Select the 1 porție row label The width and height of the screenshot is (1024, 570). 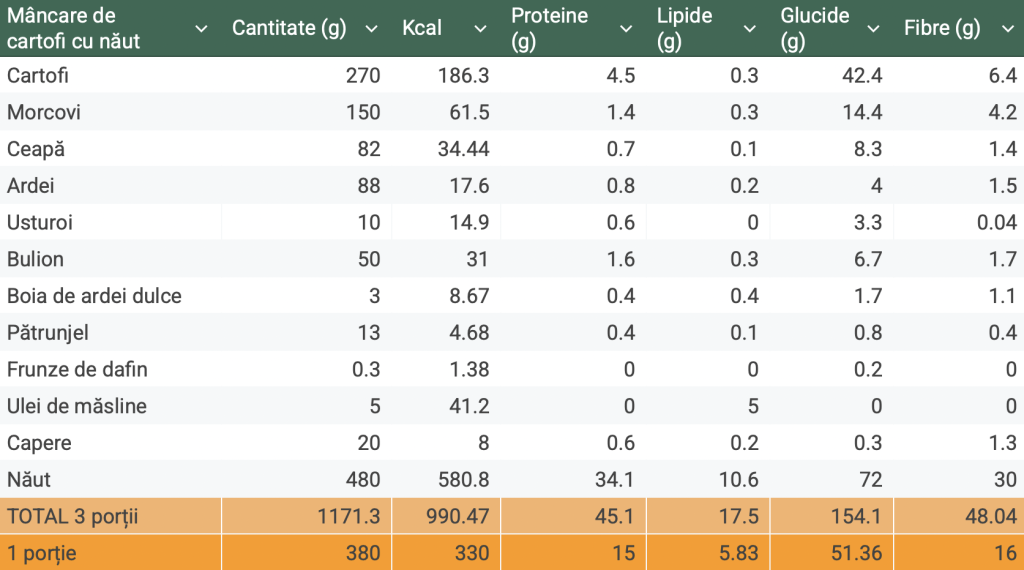42,552
